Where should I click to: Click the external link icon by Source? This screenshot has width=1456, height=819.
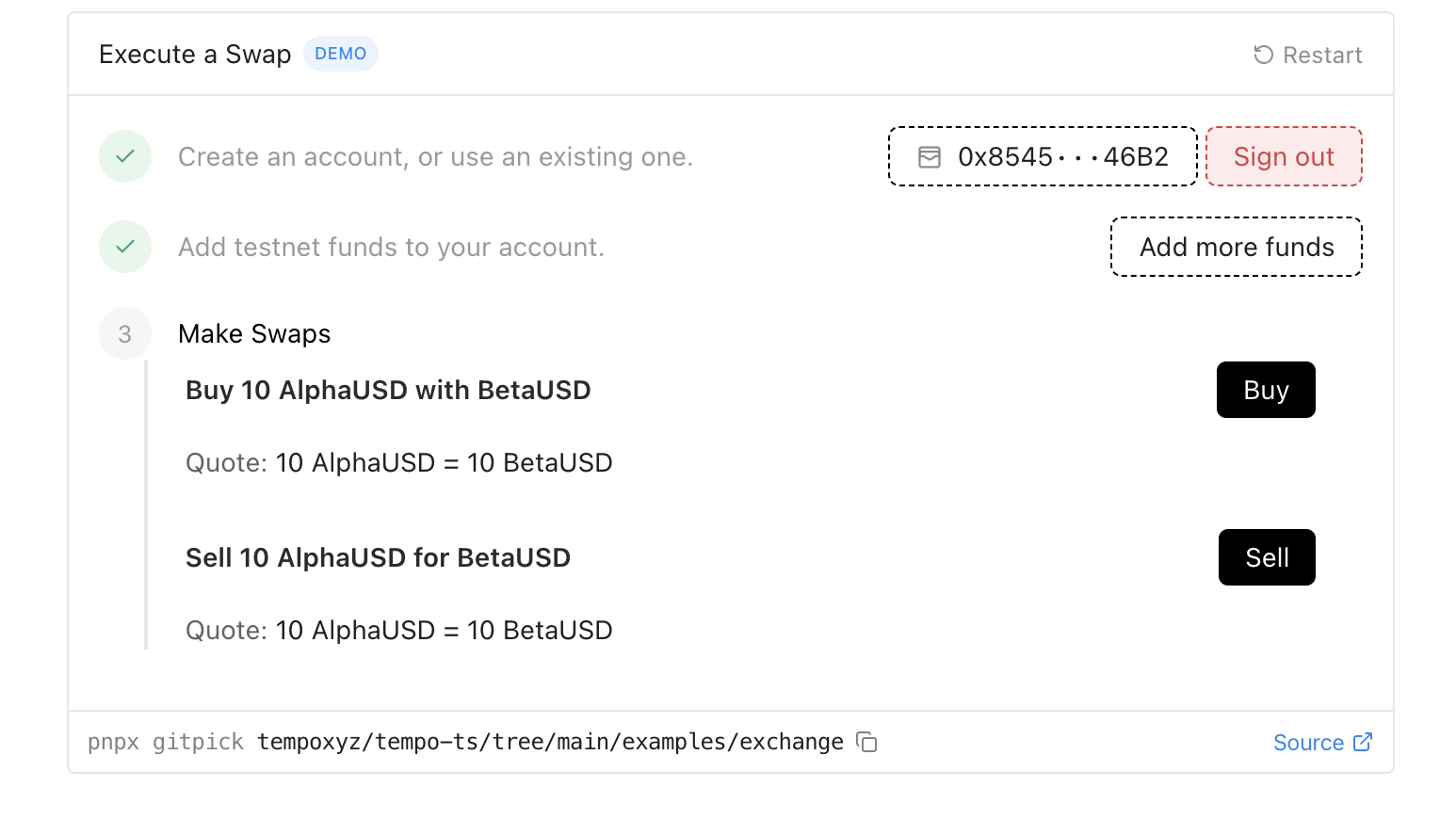point(1362,742)
